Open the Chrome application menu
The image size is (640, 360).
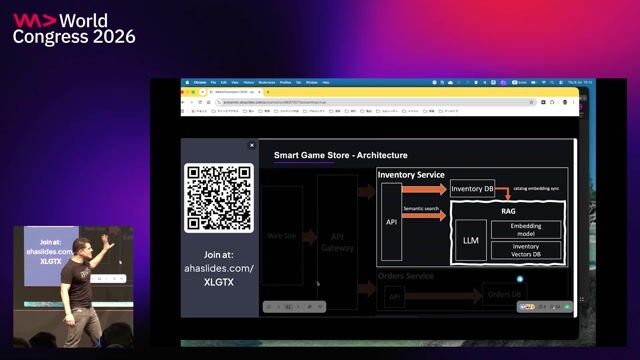[x=200, y=82]
